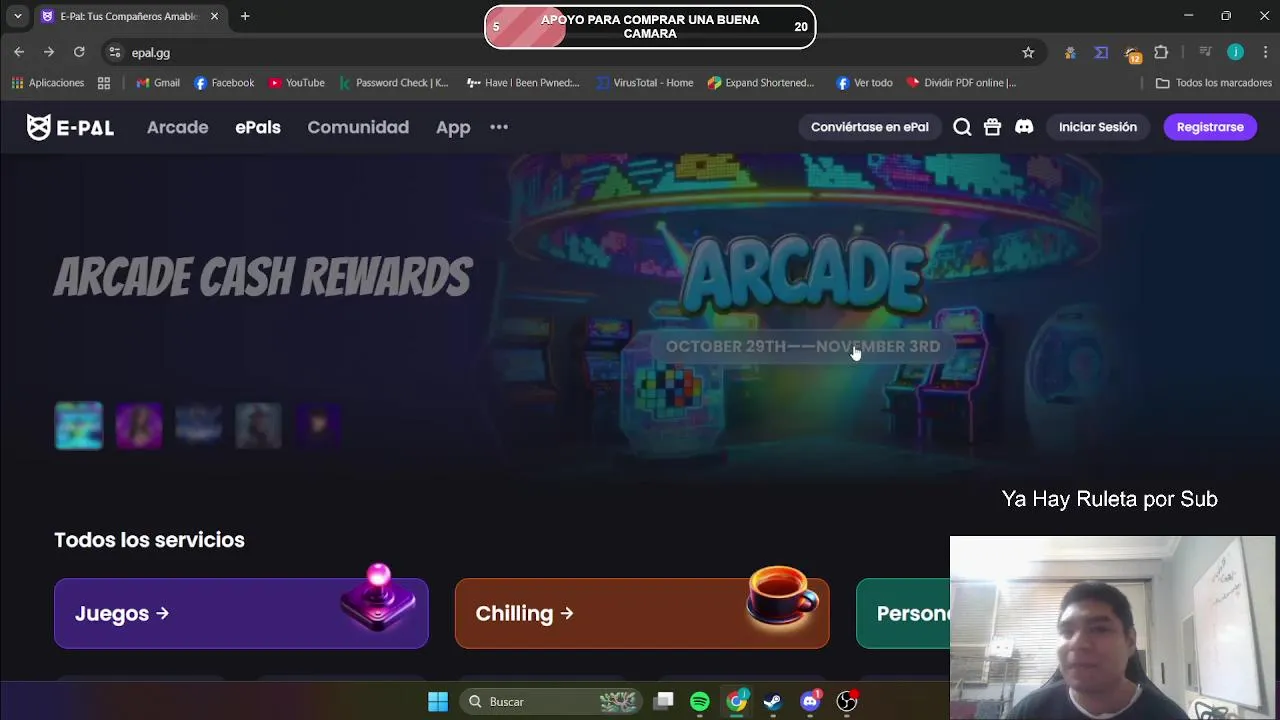
Task: Click the browser forward arrow
Action: [49, 52]
